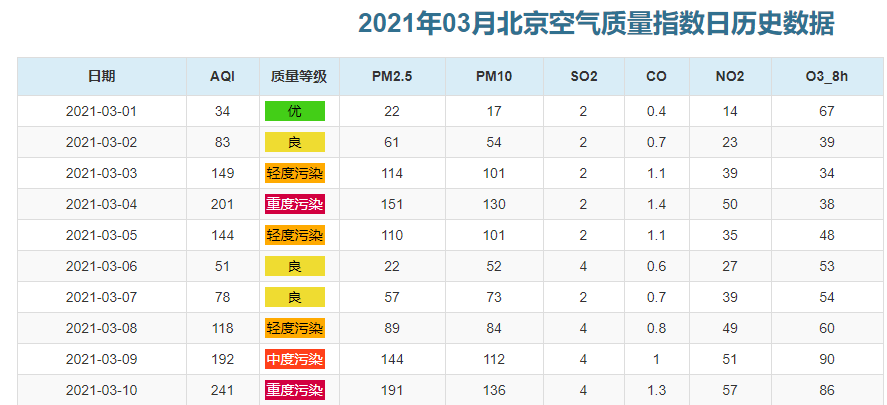This screenshot has height=405, width=887.
Task: Click AQI value 192 on 2021-03-09
Action: pyautogui.click(x=222, y=360)
